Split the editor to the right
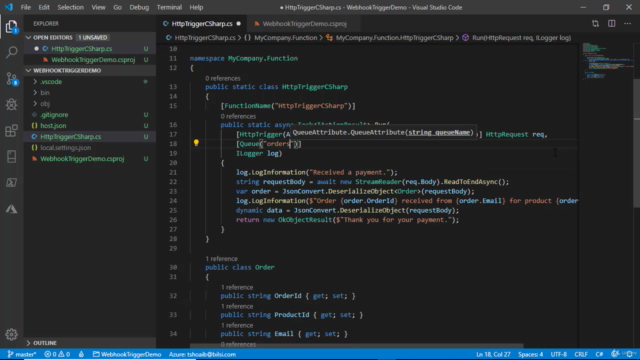This screenshot has height=360, width=640. point(611,24)
